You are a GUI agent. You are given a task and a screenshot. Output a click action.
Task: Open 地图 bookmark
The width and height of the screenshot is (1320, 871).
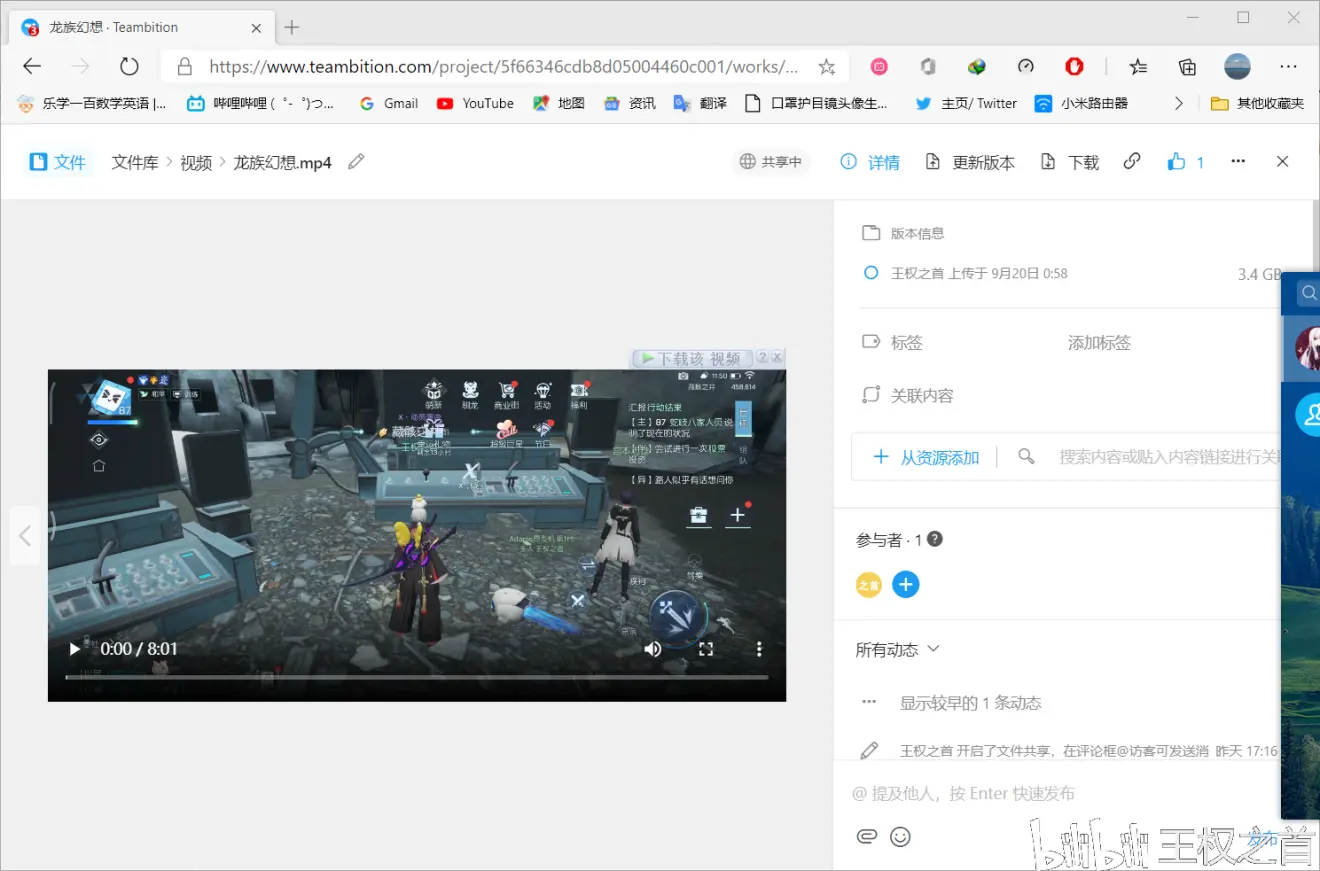(559, 103)
